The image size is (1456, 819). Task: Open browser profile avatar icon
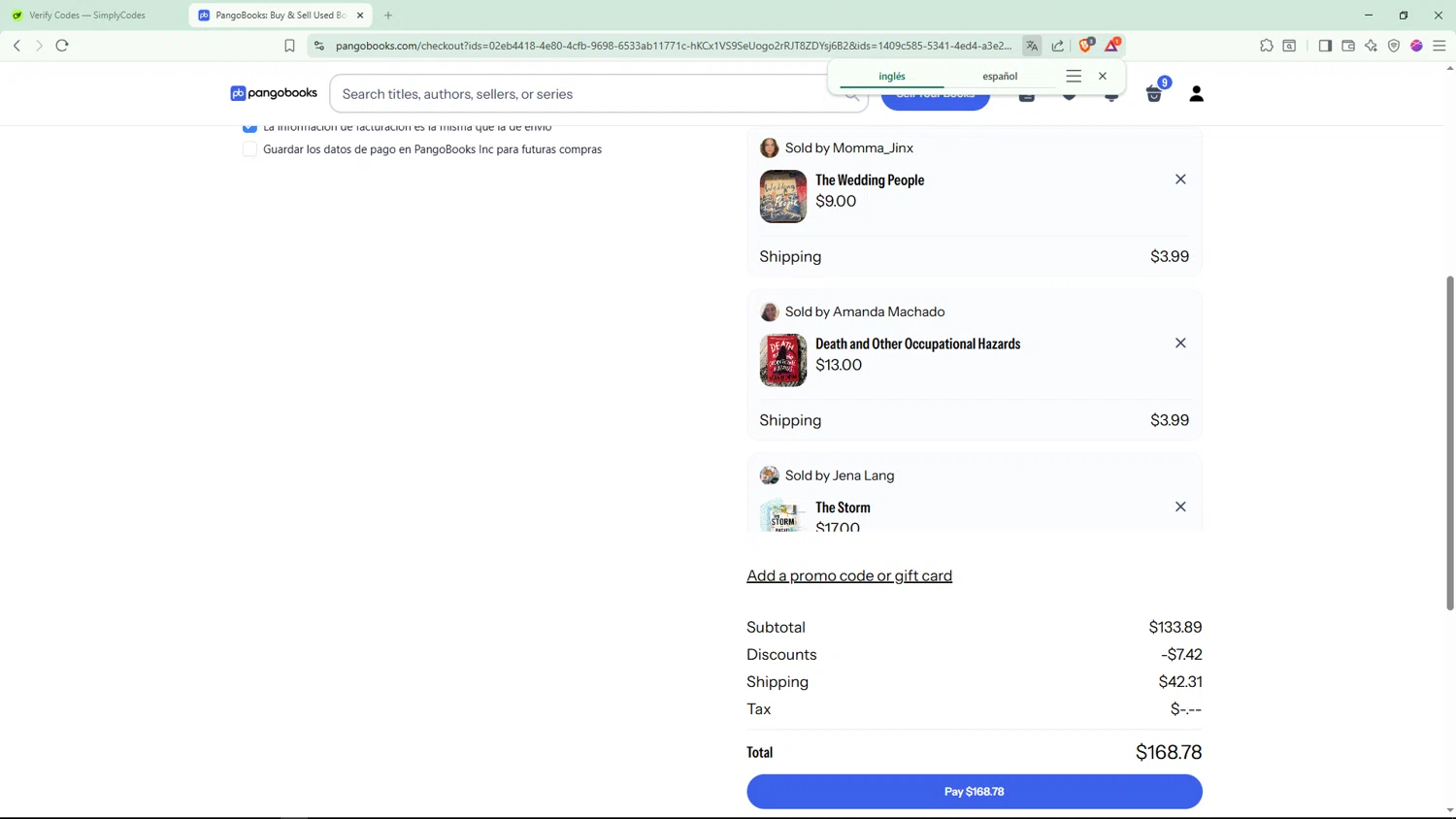coord(1417,46)
